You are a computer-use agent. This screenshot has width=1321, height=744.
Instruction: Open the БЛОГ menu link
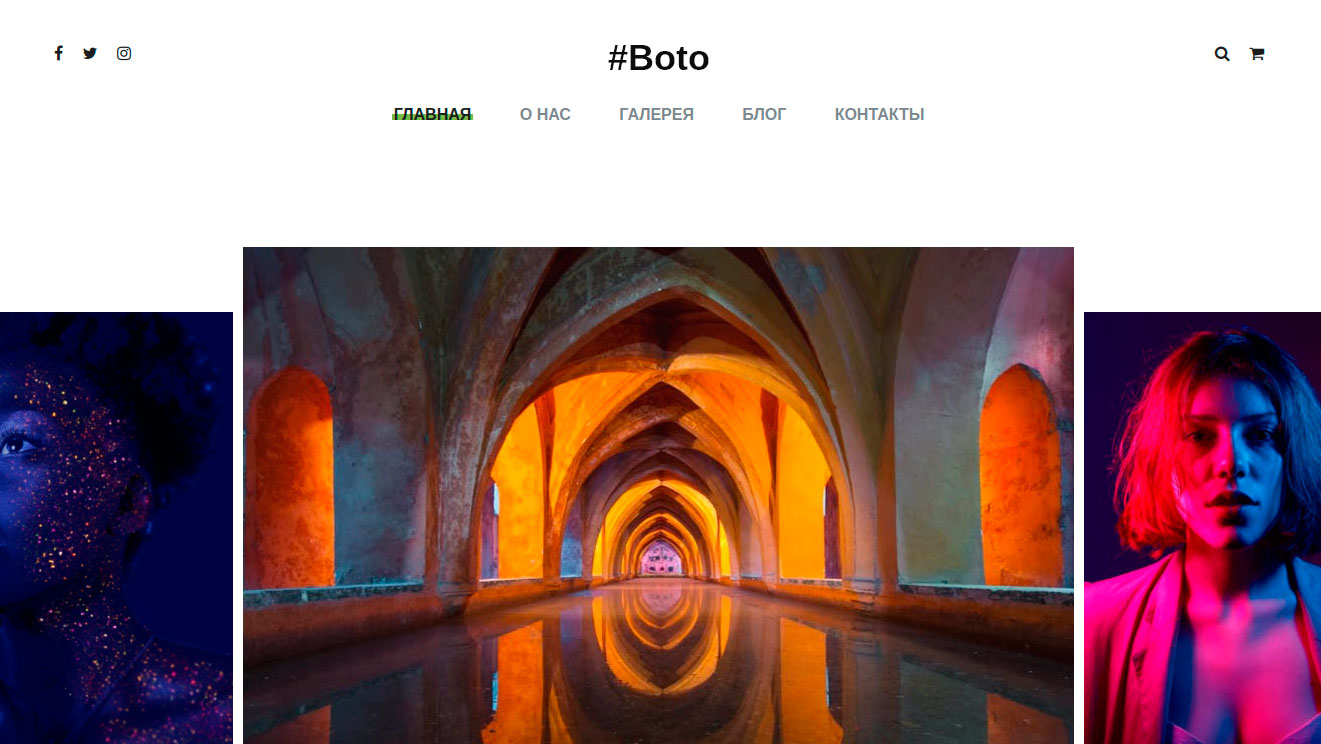(764, 114)
